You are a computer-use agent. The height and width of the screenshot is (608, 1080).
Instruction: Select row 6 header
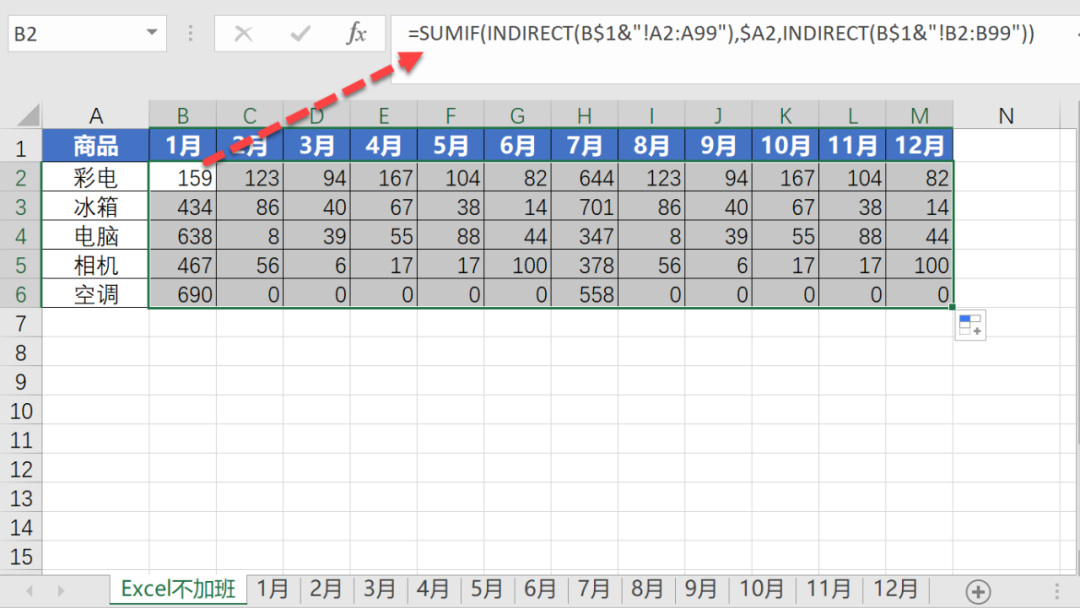point(21,294)
